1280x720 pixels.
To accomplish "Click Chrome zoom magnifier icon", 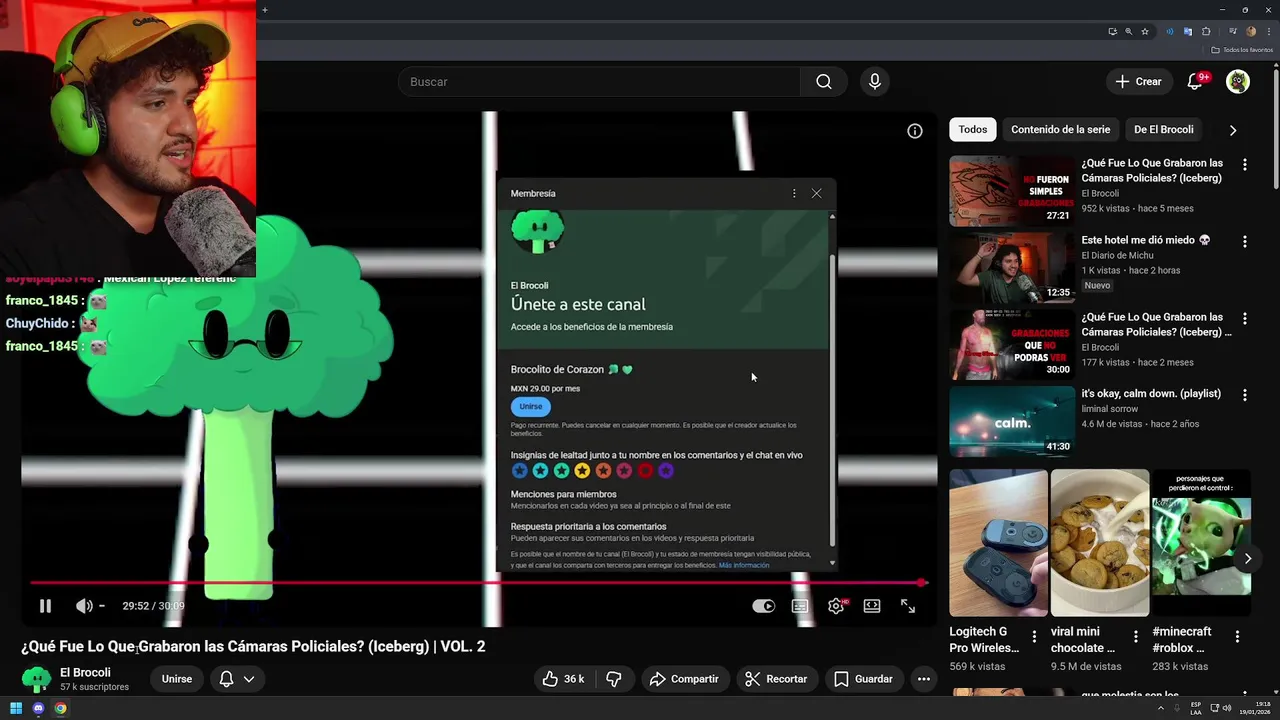I will click(1128, 31).
